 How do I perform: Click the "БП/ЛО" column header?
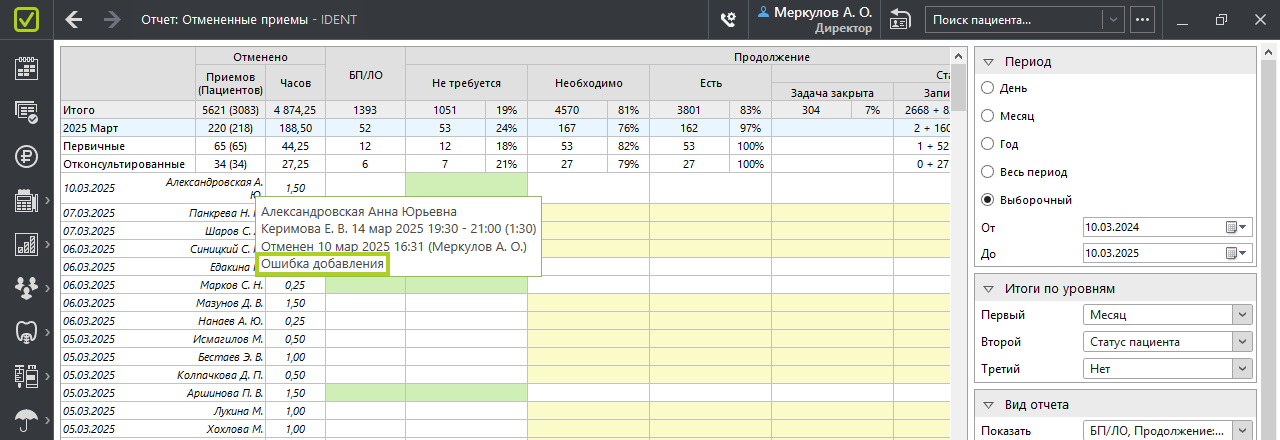pyautogui.click(x=365, y=73)
